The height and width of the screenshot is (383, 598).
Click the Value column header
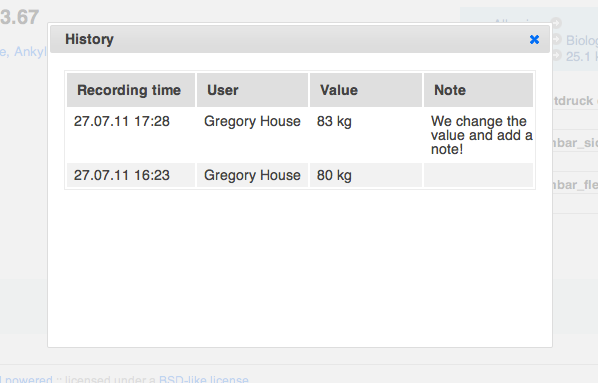point(366,90)
